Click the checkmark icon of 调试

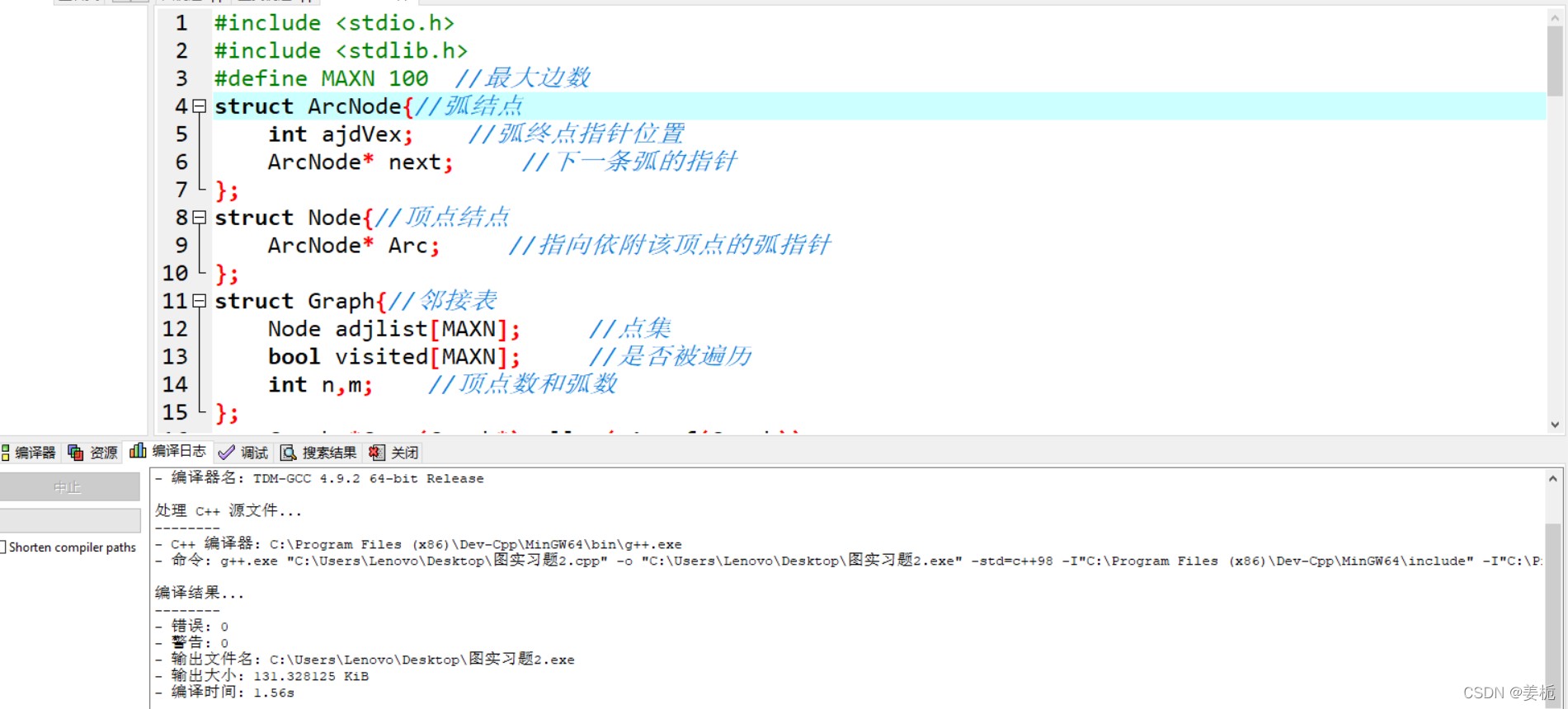226,453
